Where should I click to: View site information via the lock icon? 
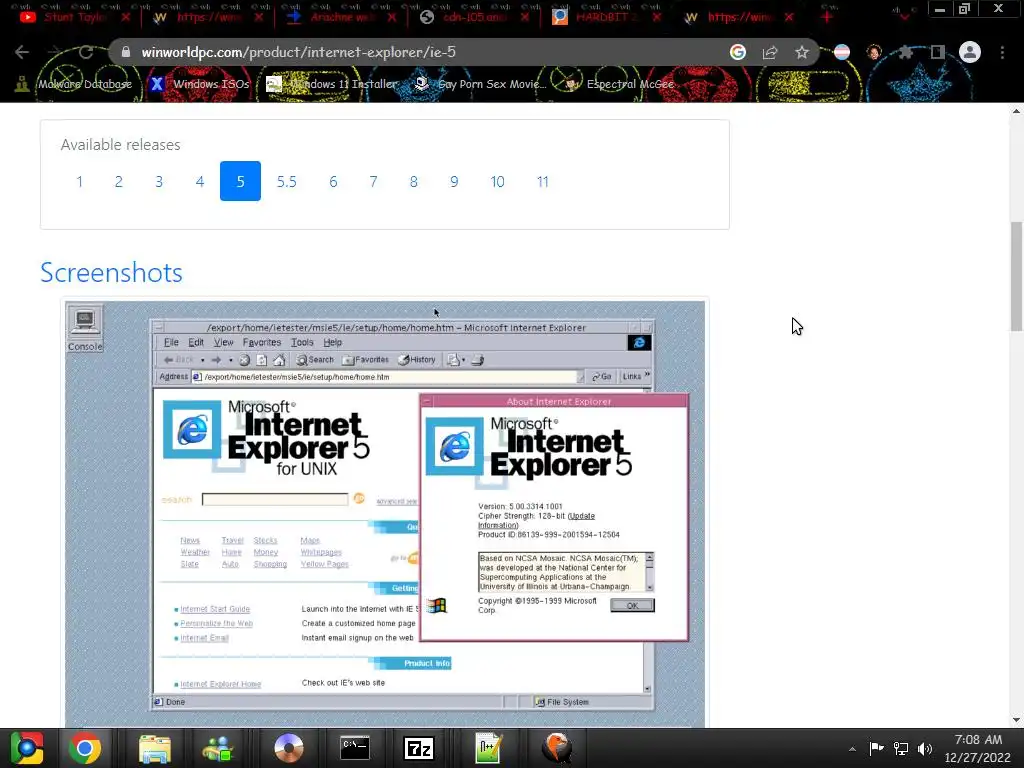[x=126, y=52]
